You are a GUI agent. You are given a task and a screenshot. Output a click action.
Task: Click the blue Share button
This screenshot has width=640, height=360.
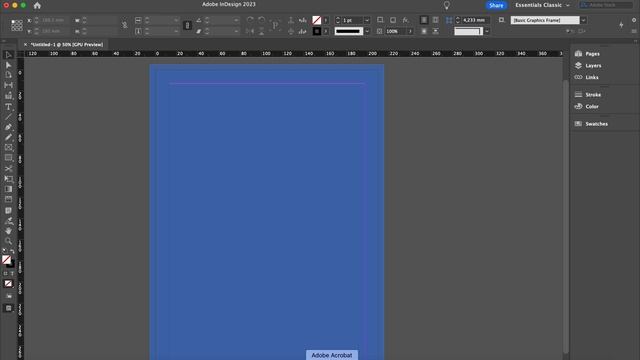click(496, 5)
